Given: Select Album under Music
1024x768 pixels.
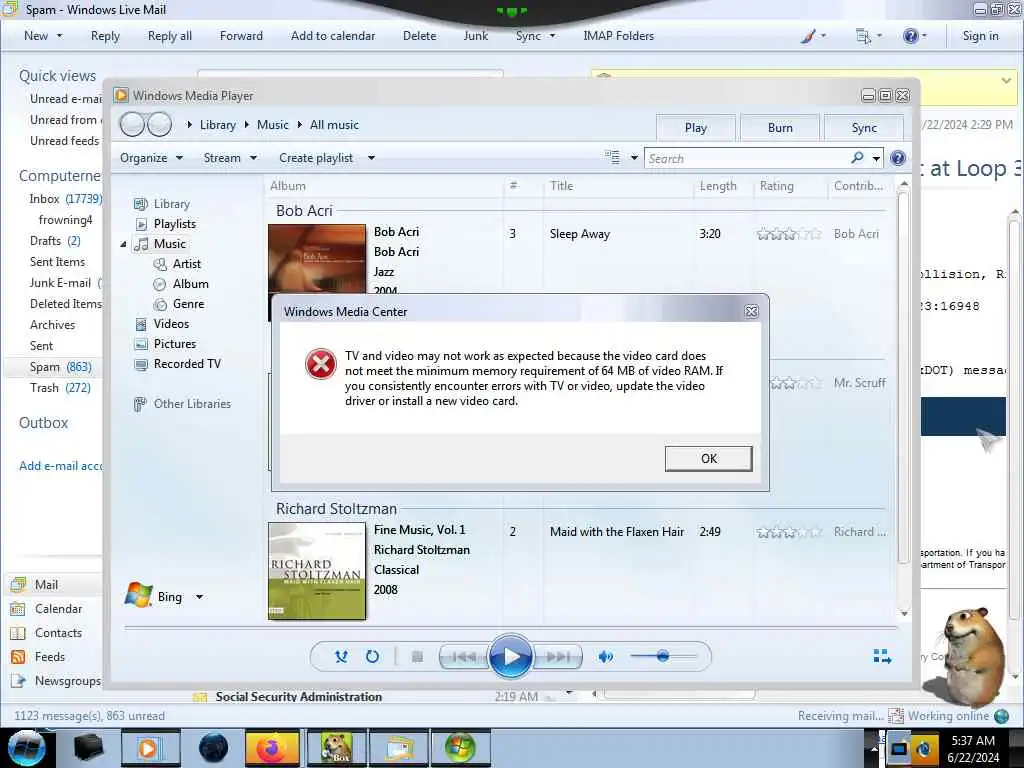Looking at the screenshot, I should point(190,284).
